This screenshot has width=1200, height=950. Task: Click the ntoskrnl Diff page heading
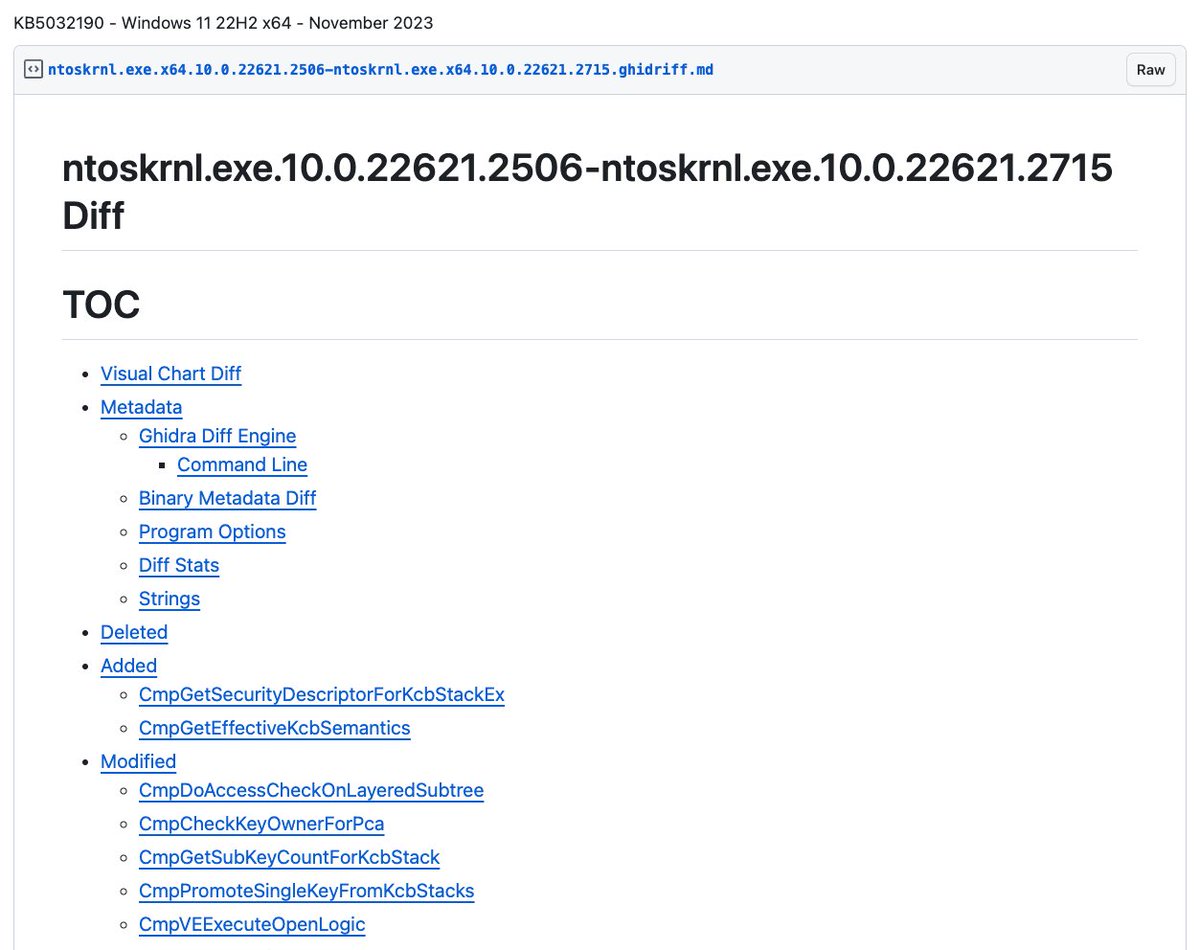tap(588, 191)
